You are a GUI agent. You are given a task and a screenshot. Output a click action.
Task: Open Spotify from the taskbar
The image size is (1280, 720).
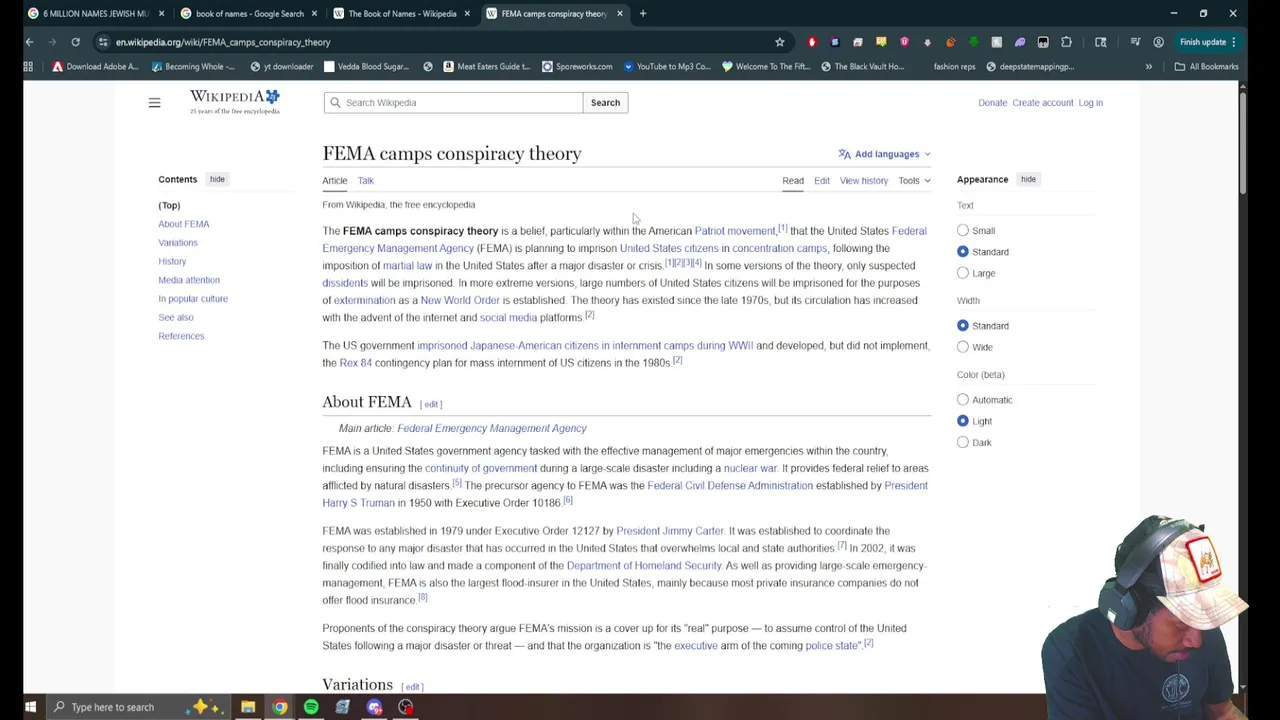[x=311, y=707]
